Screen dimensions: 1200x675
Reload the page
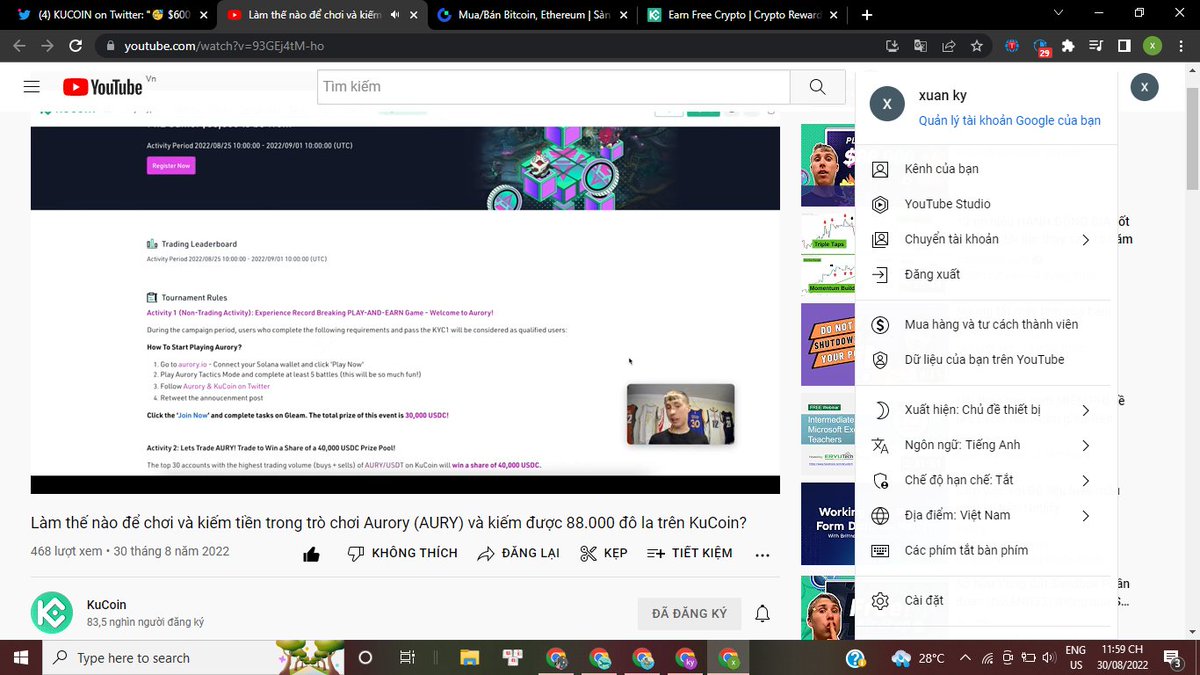coord(77,46)
